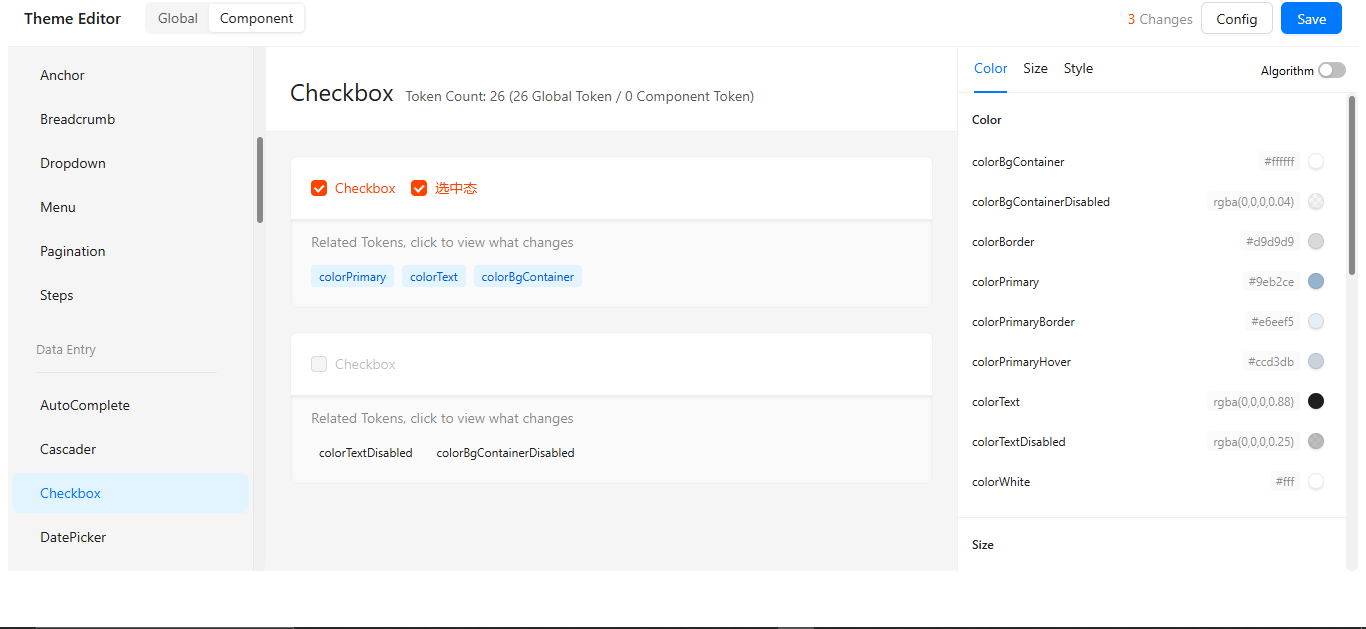Select Breadcrumb in the component list
This screenshot has height=629, width=1366.
tap(130, 119)
